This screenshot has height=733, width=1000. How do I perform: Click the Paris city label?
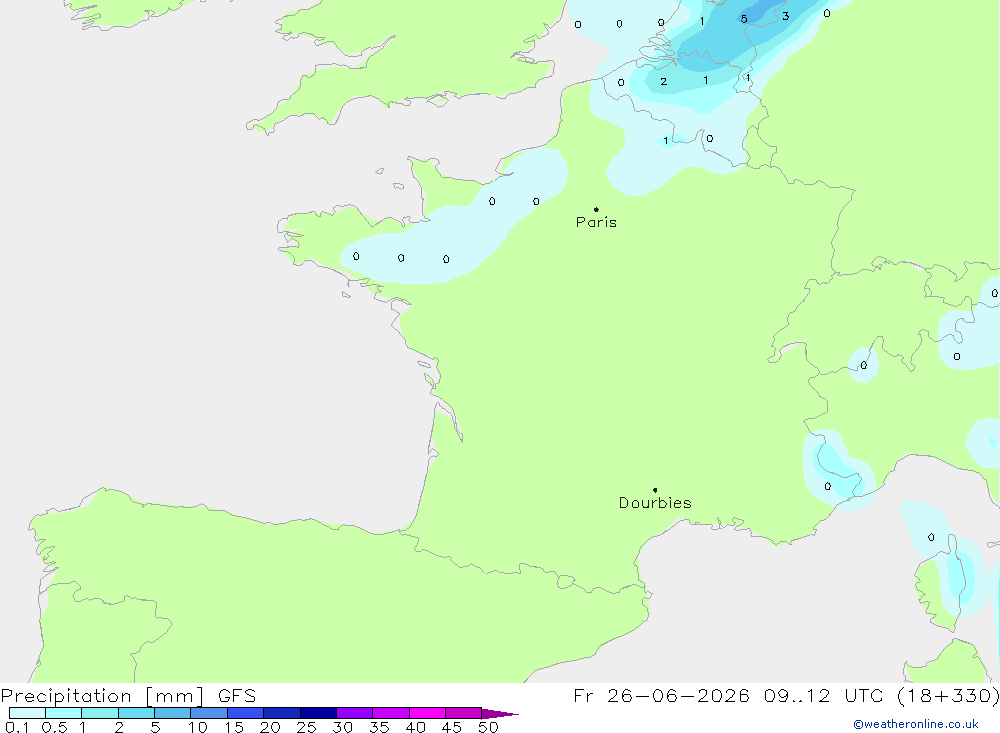(596, 222)
